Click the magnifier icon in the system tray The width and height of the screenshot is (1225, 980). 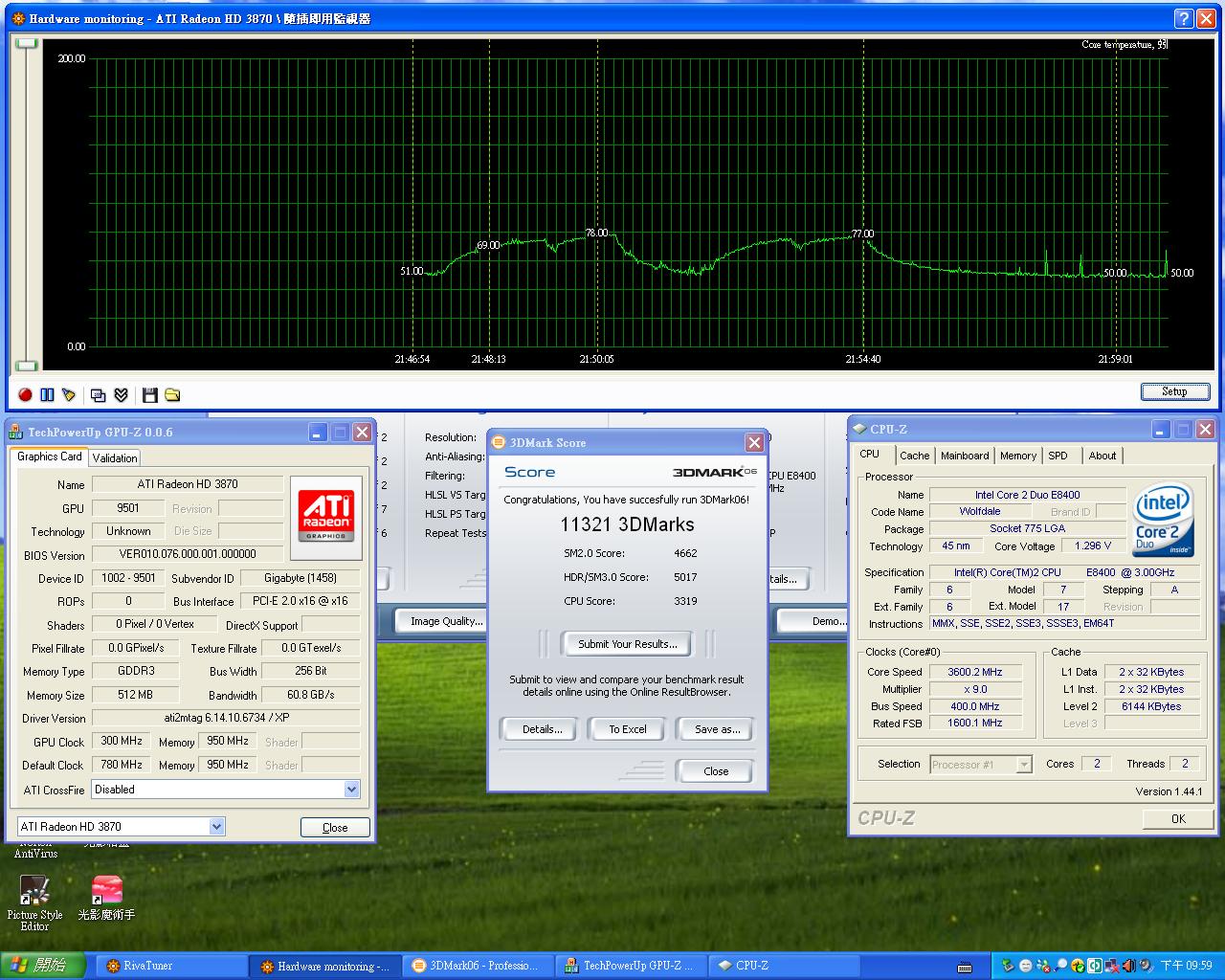(x=1060, y=966)
